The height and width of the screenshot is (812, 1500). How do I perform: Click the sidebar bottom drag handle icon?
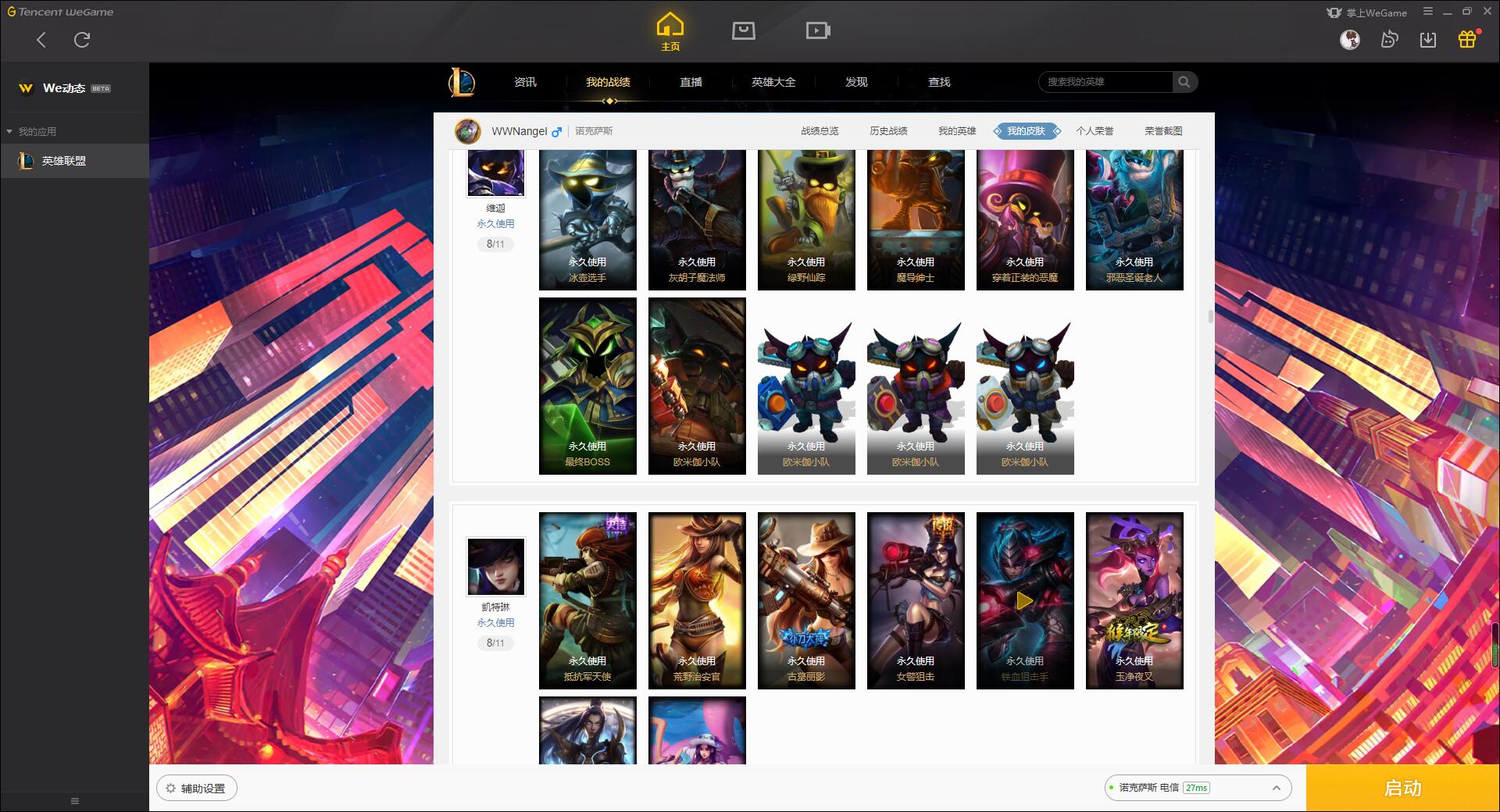point(75,801)
